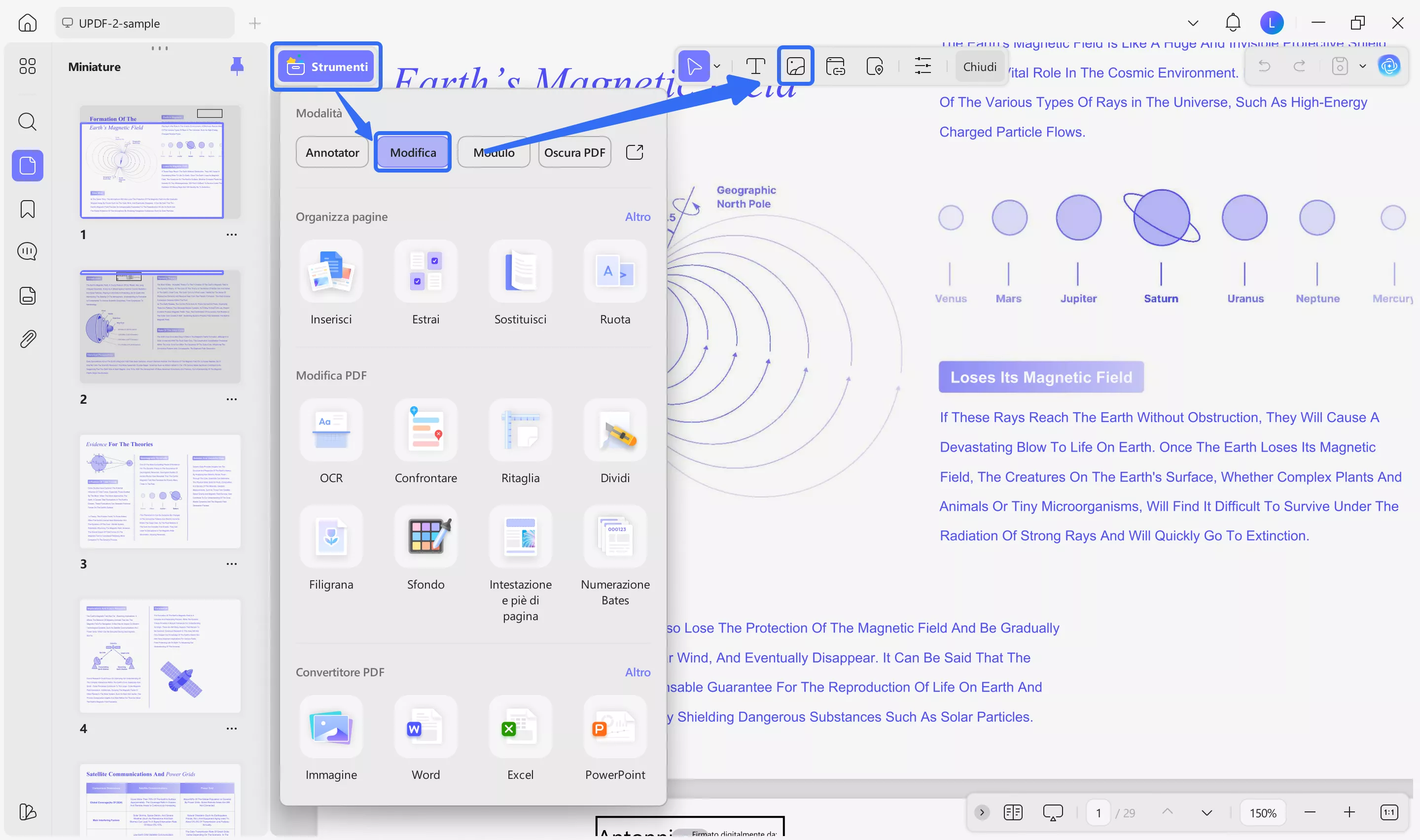Click Altro link beside Organizza pagine
The height and width of the screenshot is (840, 1420).
(637, 217)
